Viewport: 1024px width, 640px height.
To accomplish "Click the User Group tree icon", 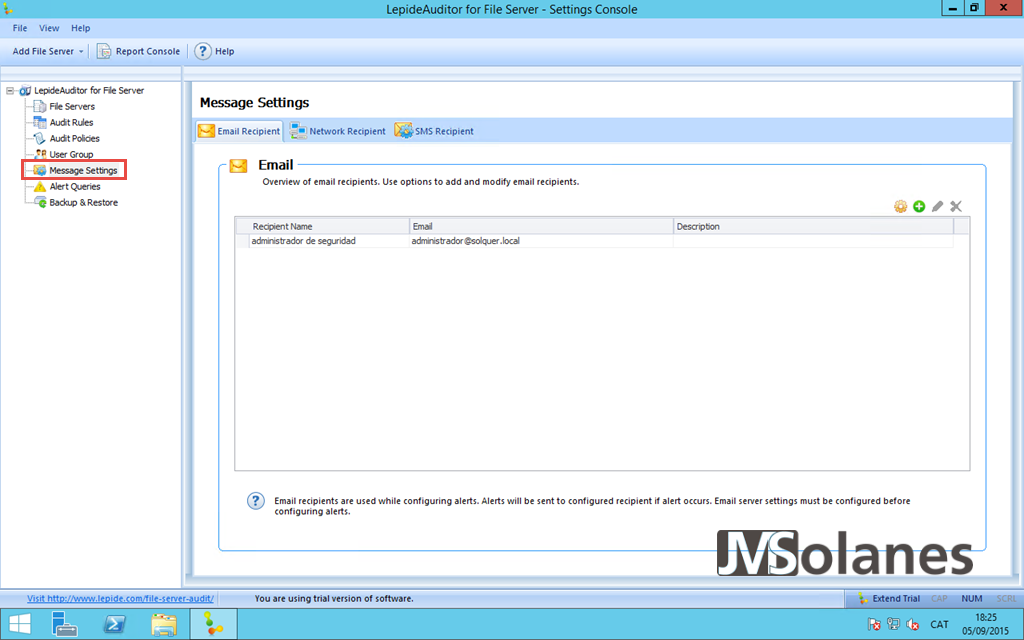I will (x=40, y=154).
